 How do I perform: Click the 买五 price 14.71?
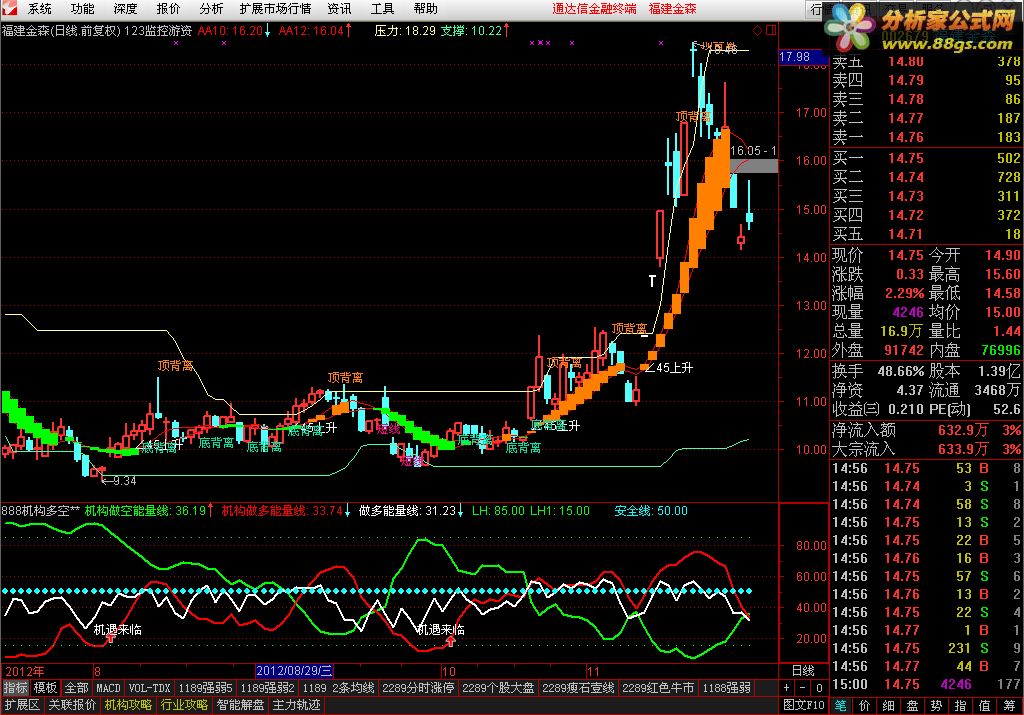click(x=906, y=234)
